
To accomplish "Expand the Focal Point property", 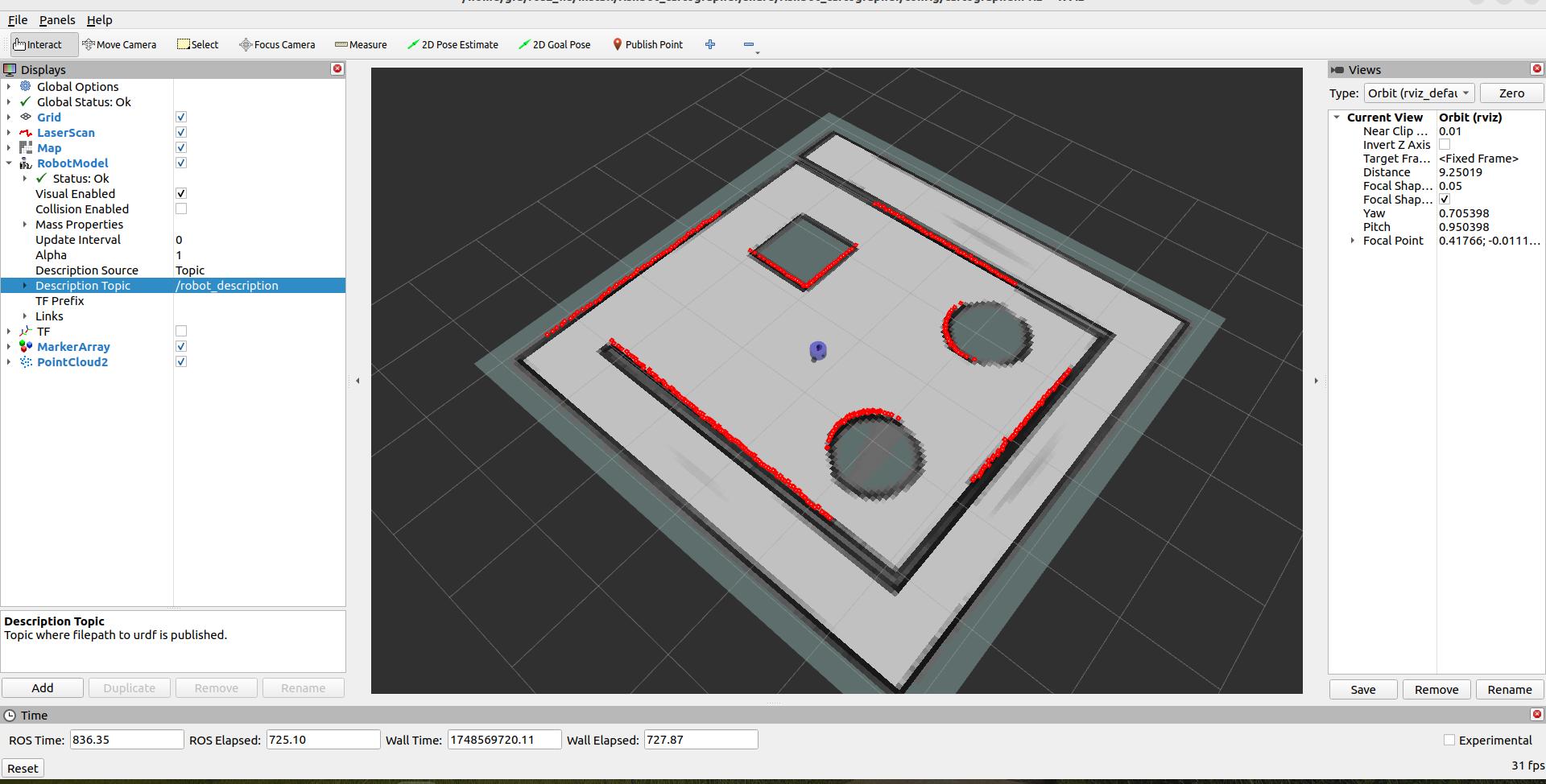I will pyautogui.click(x=1353, y=240).
